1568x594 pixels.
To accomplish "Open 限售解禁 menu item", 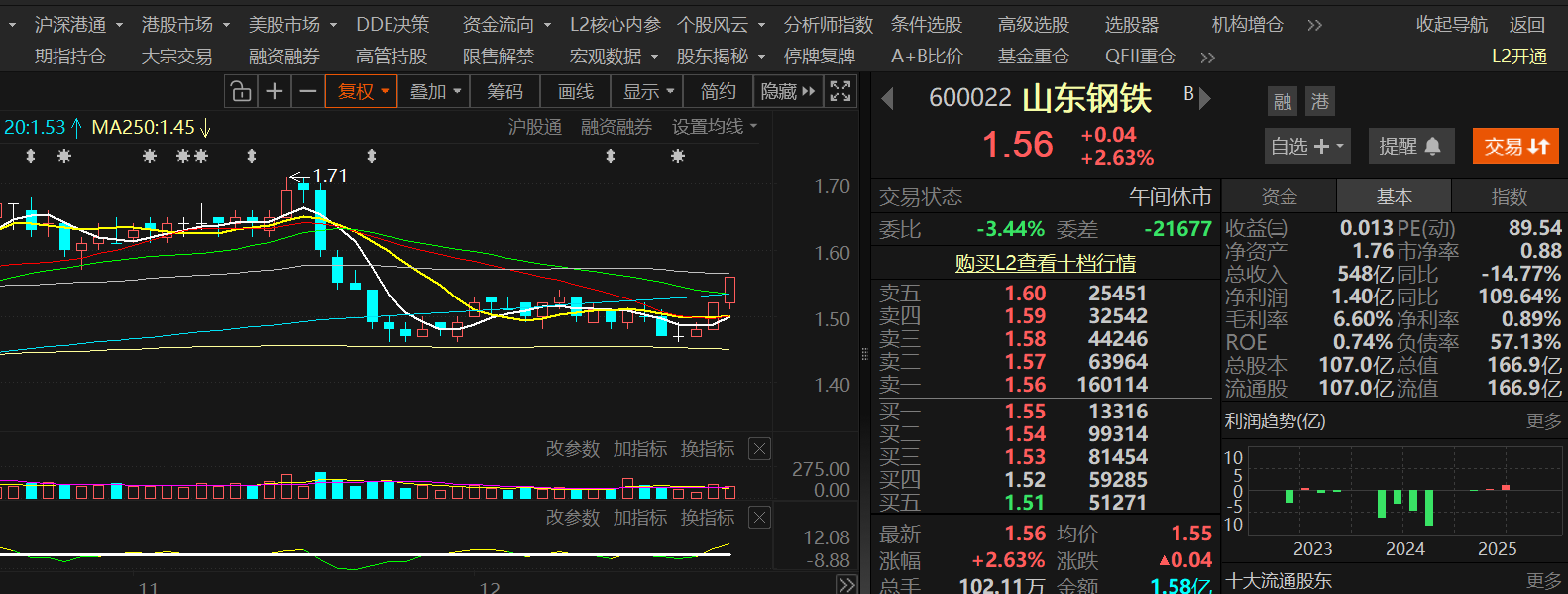I will pos(498,58).
